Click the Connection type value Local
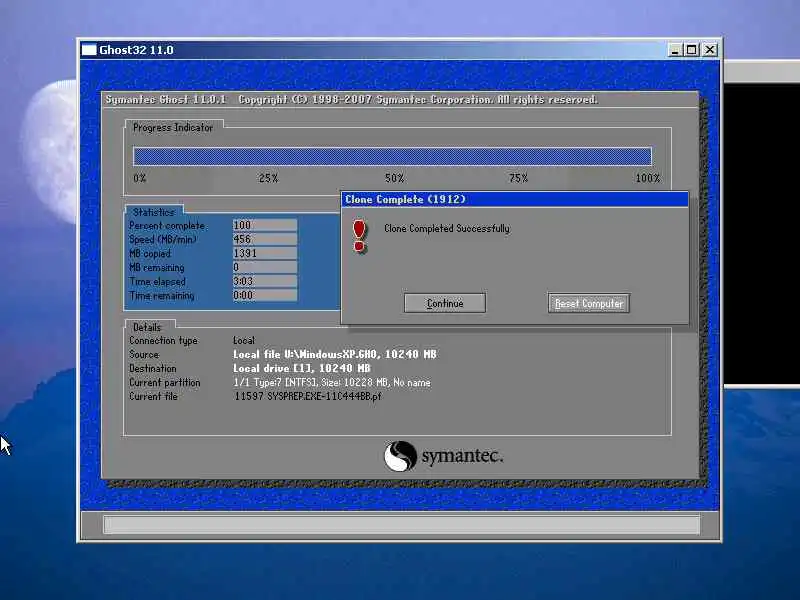Viewport: 800px width, 600px height. click(244, 340)
